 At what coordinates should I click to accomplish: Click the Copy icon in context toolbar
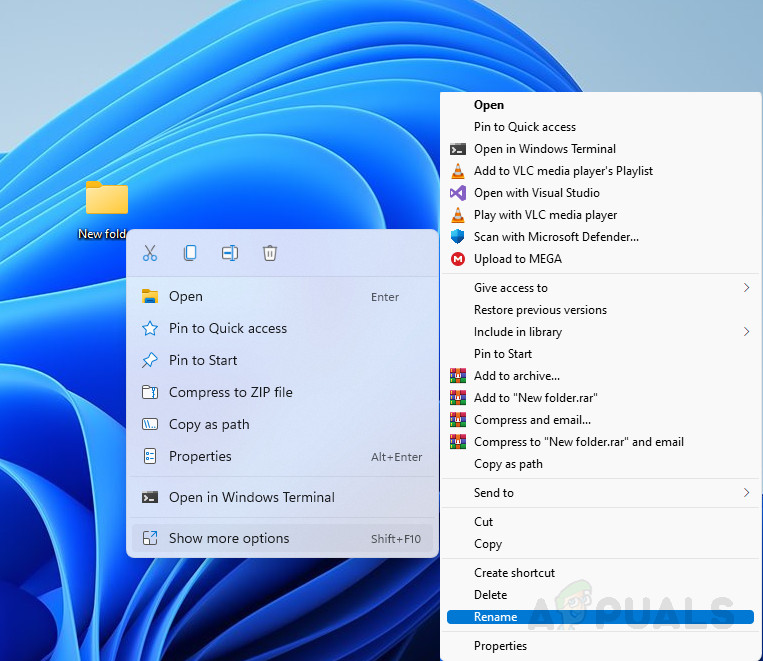190,253
